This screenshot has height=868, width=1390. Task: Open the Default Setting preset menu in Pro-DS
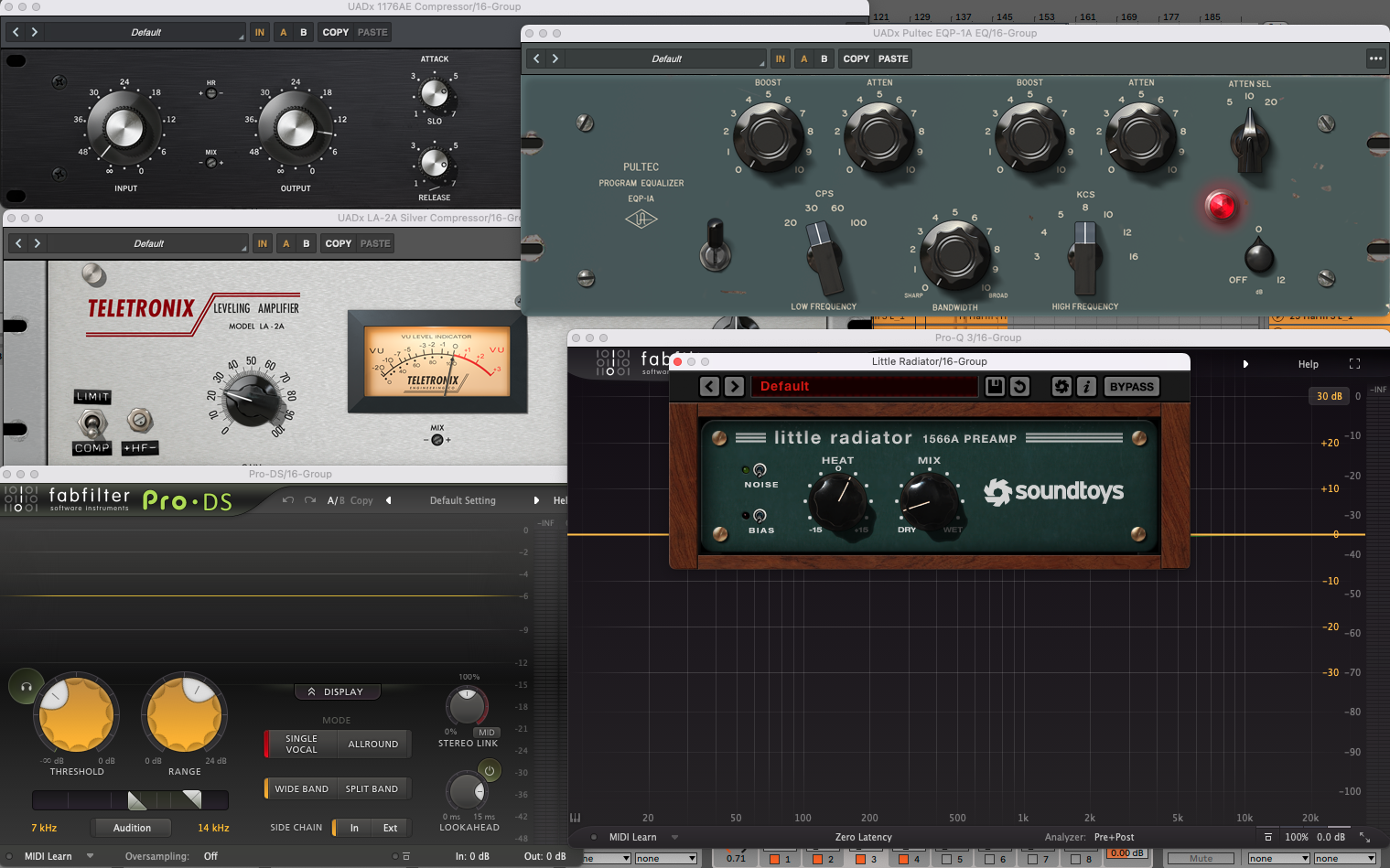click(x=463, y=500)
